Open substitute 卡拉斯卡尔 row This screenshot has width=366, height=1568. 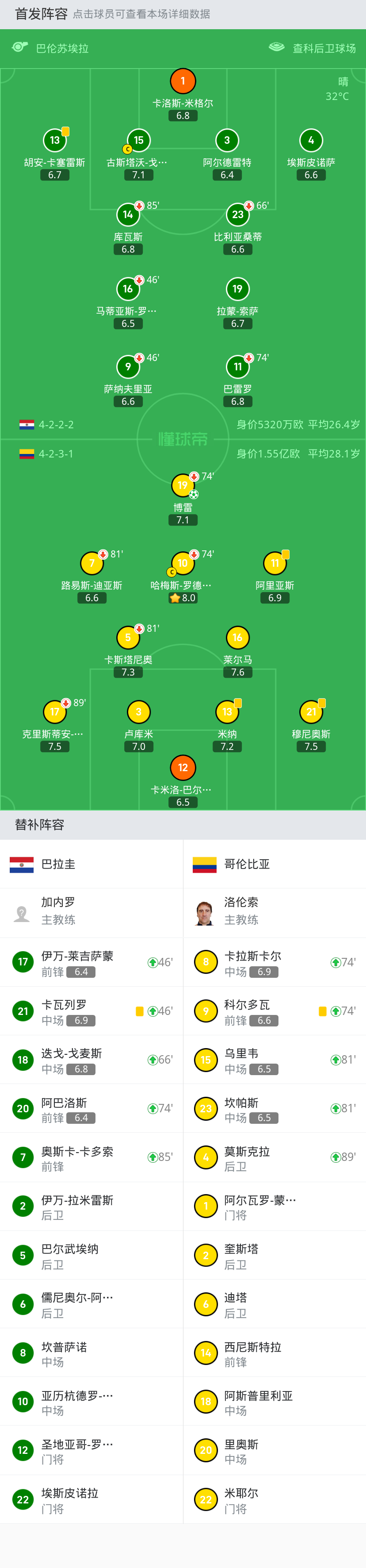(274, 962)
